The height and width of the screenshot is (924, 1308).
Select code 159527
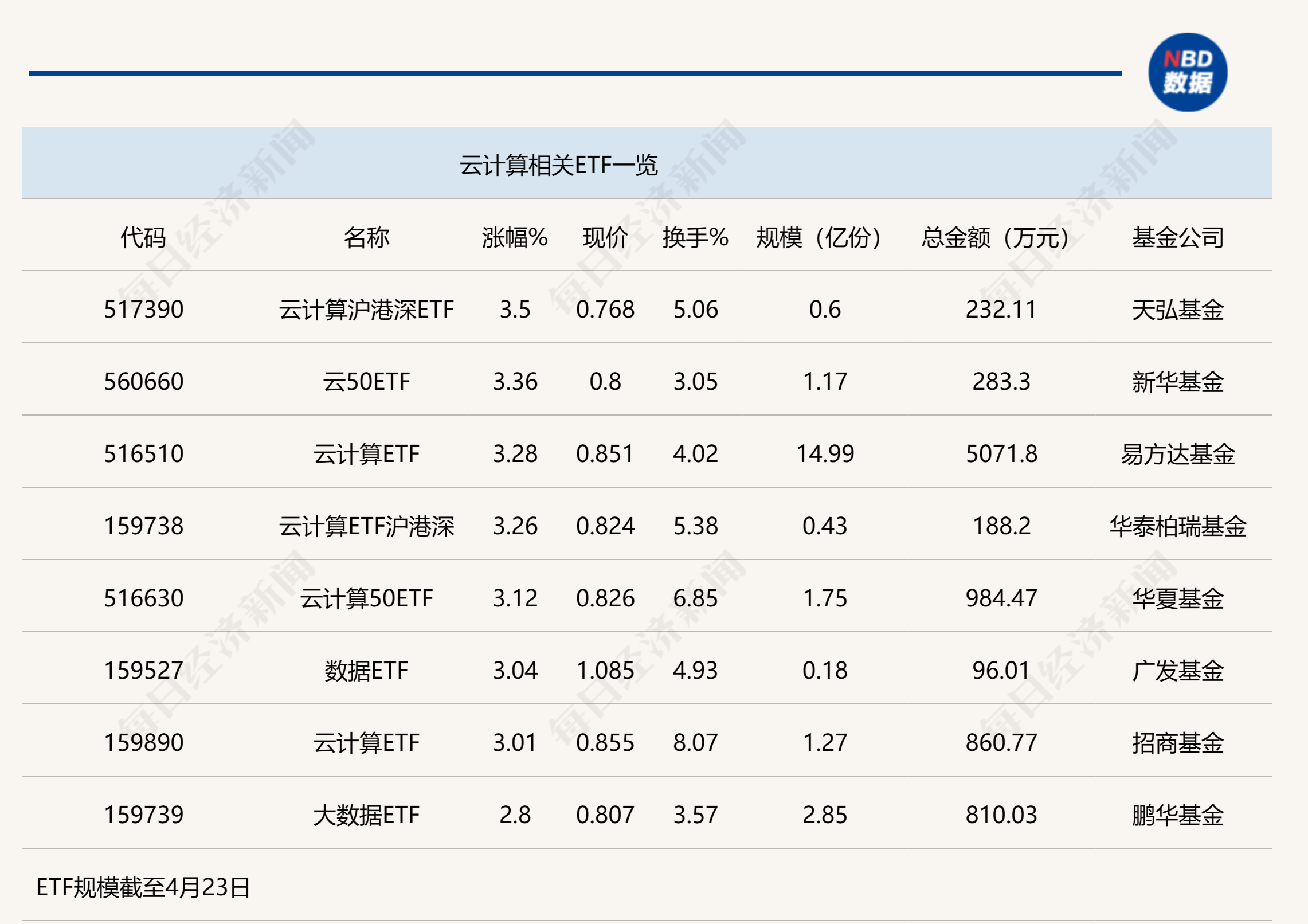coord(143,671)
